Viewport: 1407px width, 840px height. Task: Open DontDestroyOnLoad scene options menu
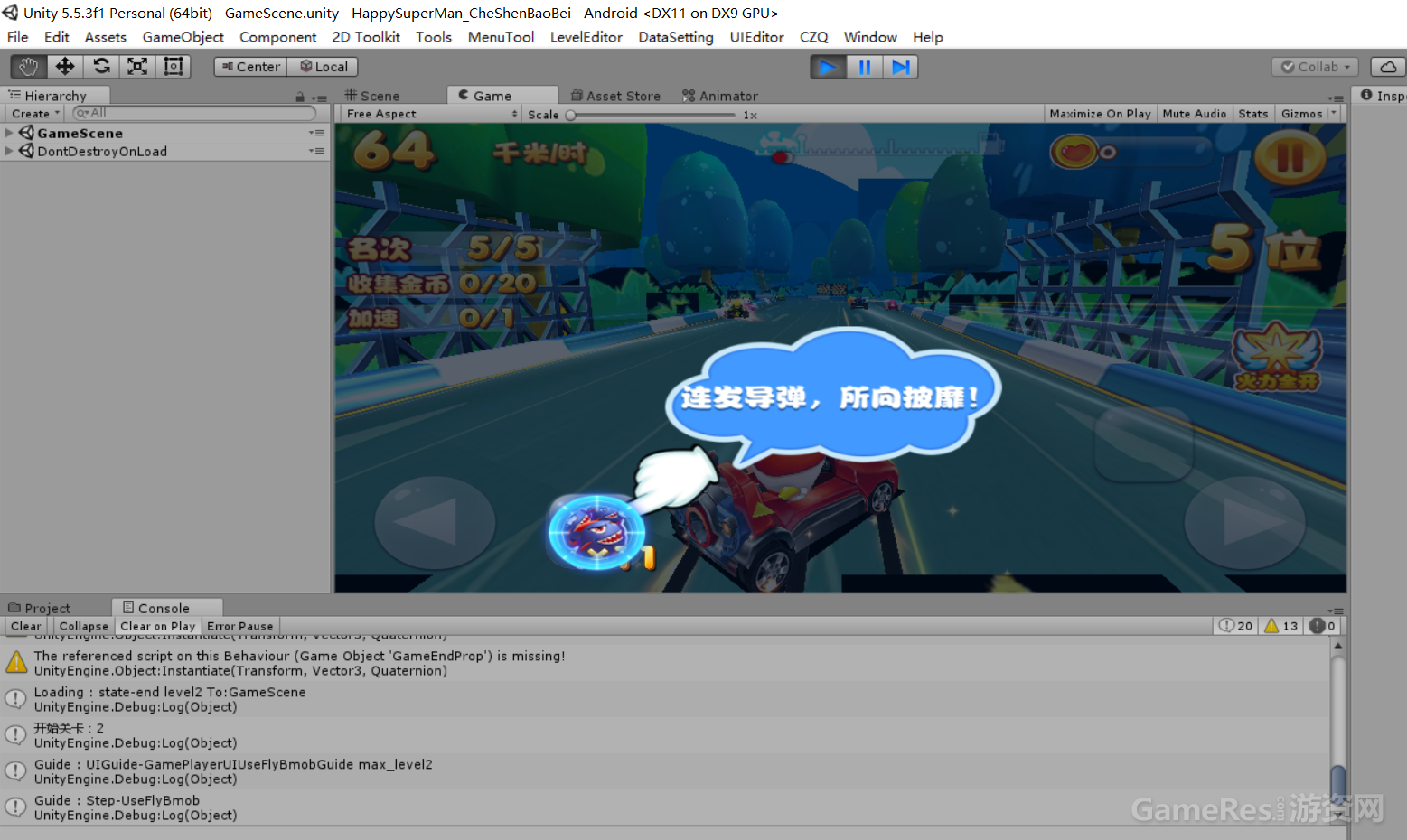click(317, 151)
